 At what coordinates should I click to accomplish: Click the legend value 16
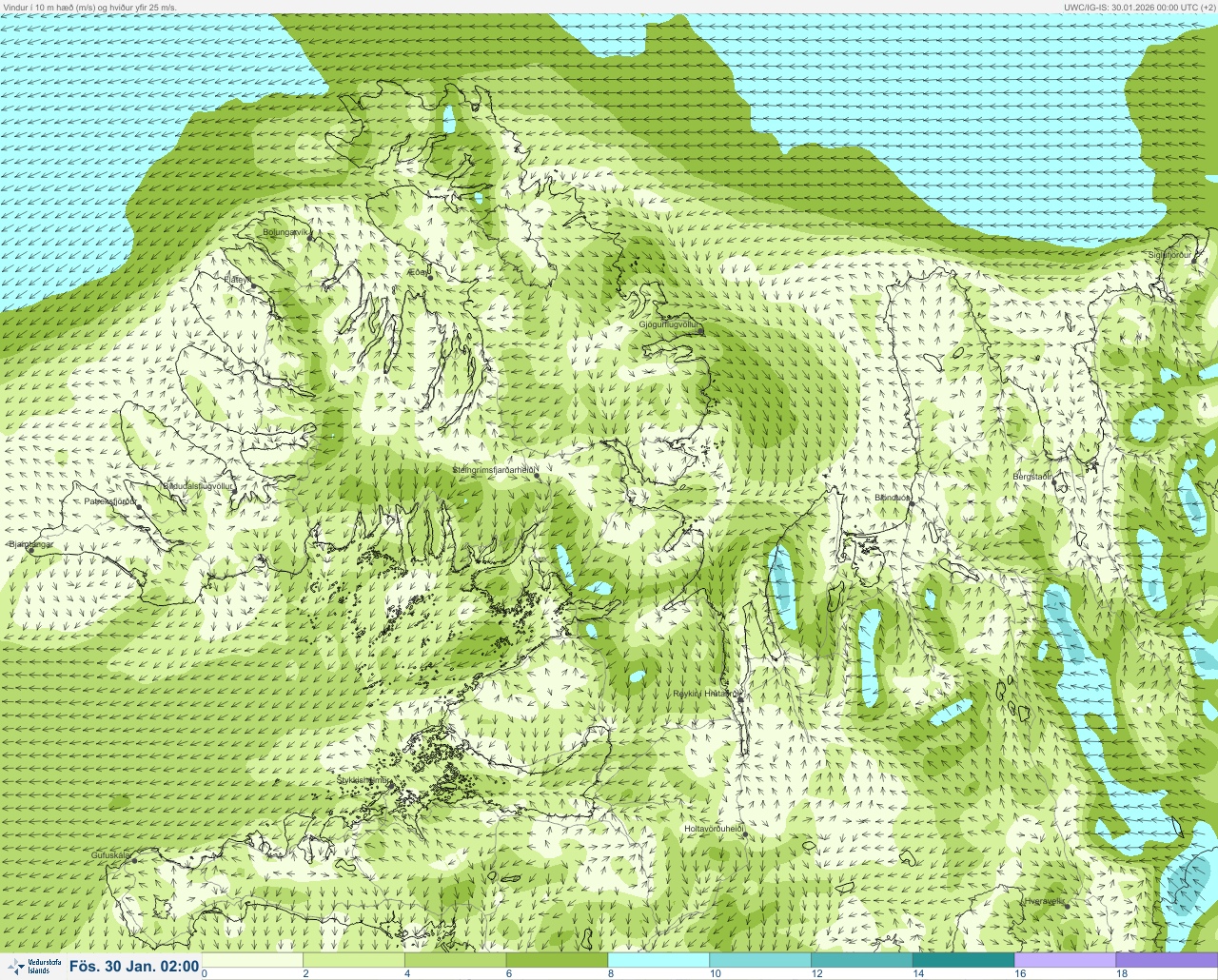point(1020,973)
